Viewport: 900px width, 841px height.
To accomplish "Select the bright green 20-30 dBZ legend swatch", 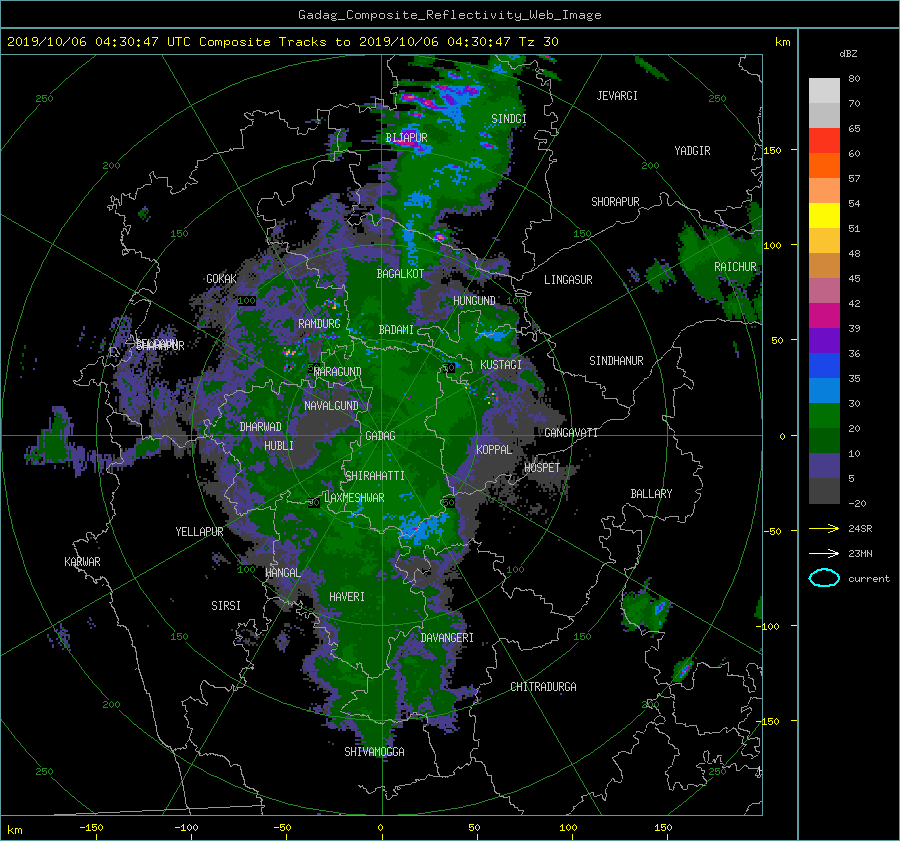I will tap(824, 416).
